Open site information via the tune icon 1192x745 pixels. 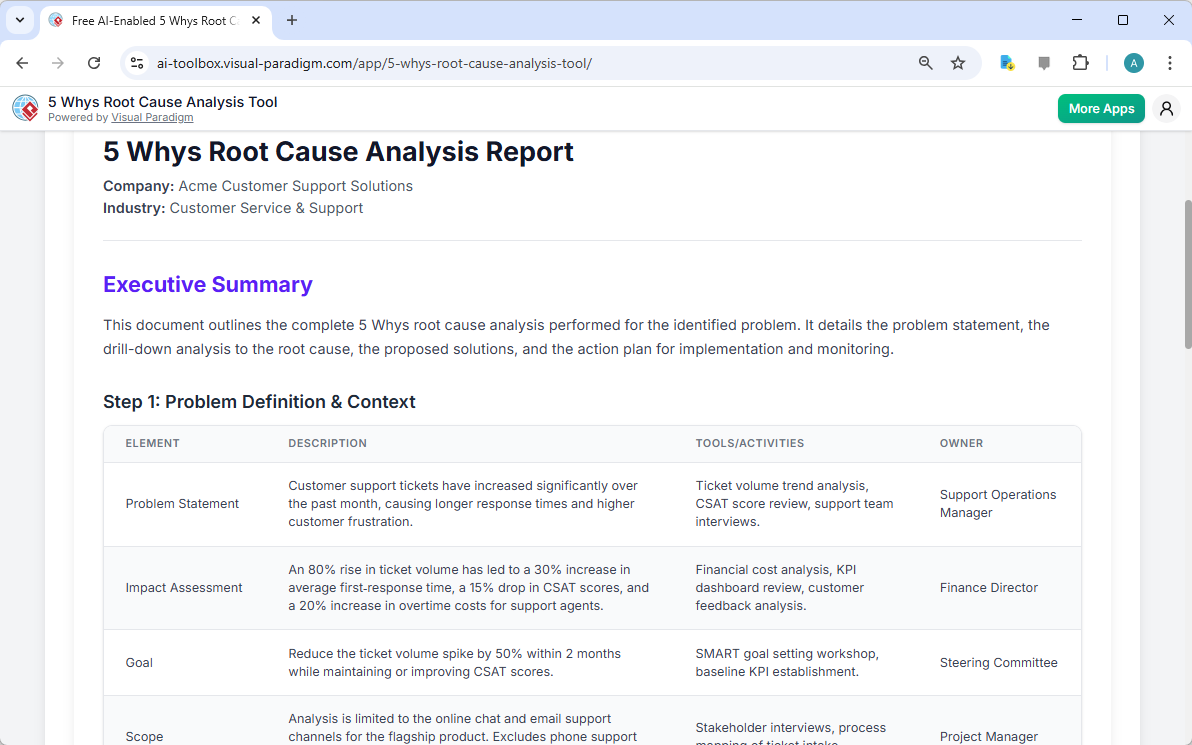136,62
